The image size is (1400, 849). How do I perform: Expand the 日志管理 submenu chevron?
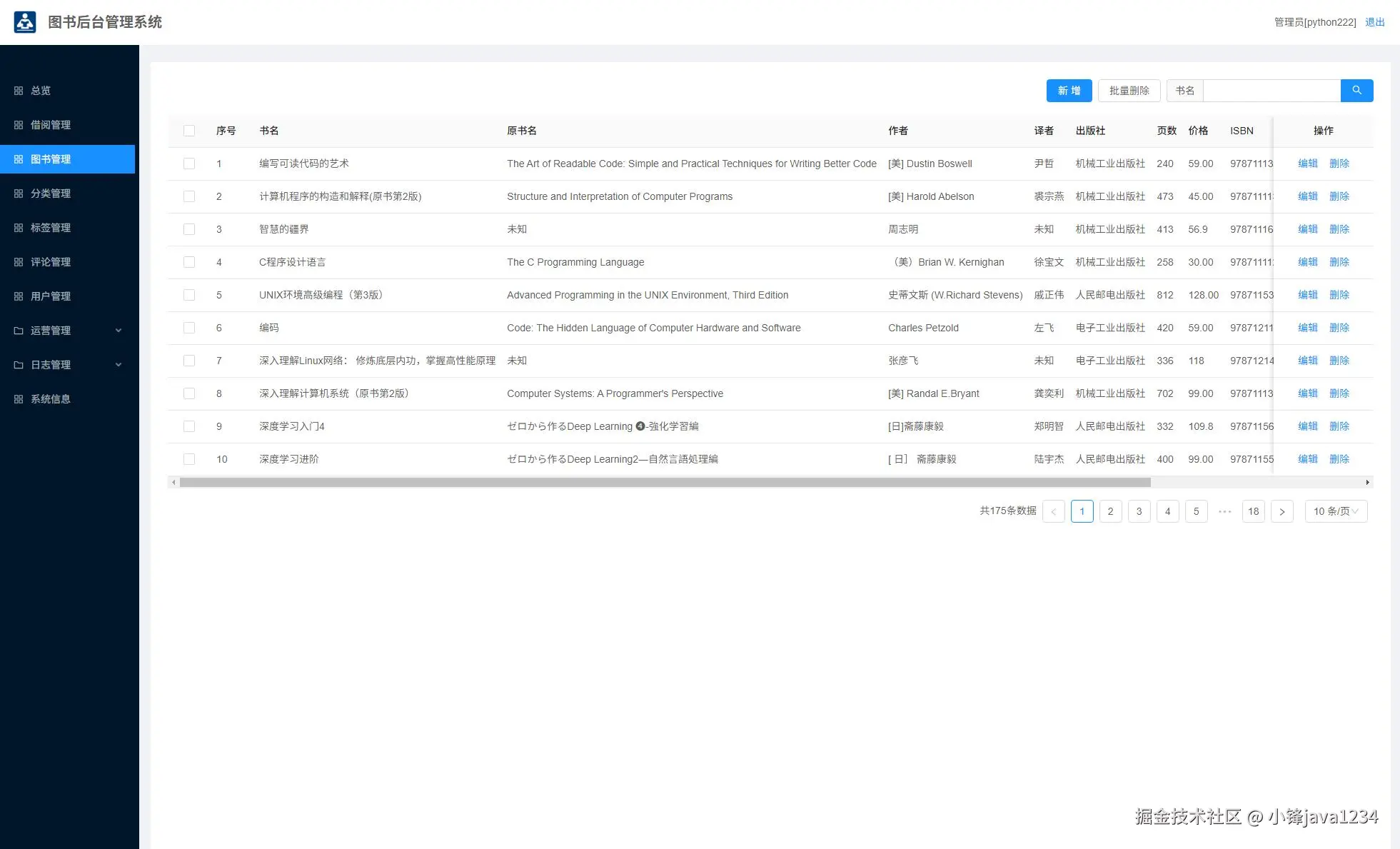pos(119,365)
